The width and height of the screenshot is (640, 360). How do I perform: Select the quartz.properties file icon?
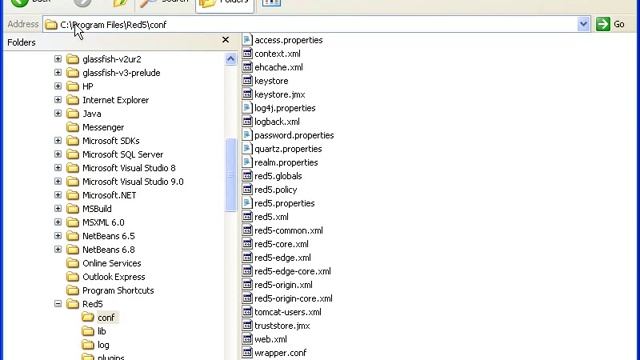[247, 149]
